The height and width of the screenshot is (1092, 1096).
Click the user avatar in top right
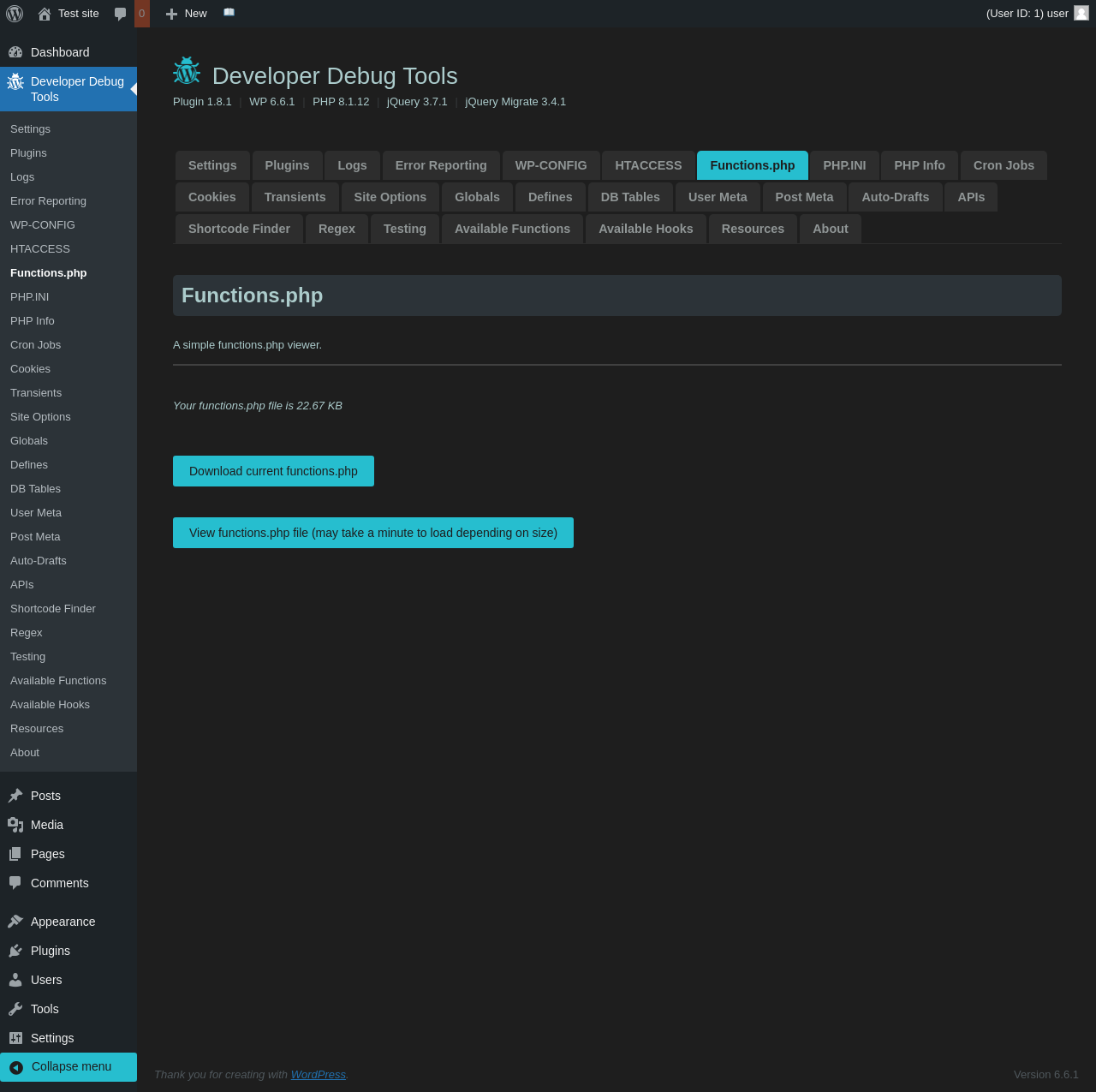1081,13
